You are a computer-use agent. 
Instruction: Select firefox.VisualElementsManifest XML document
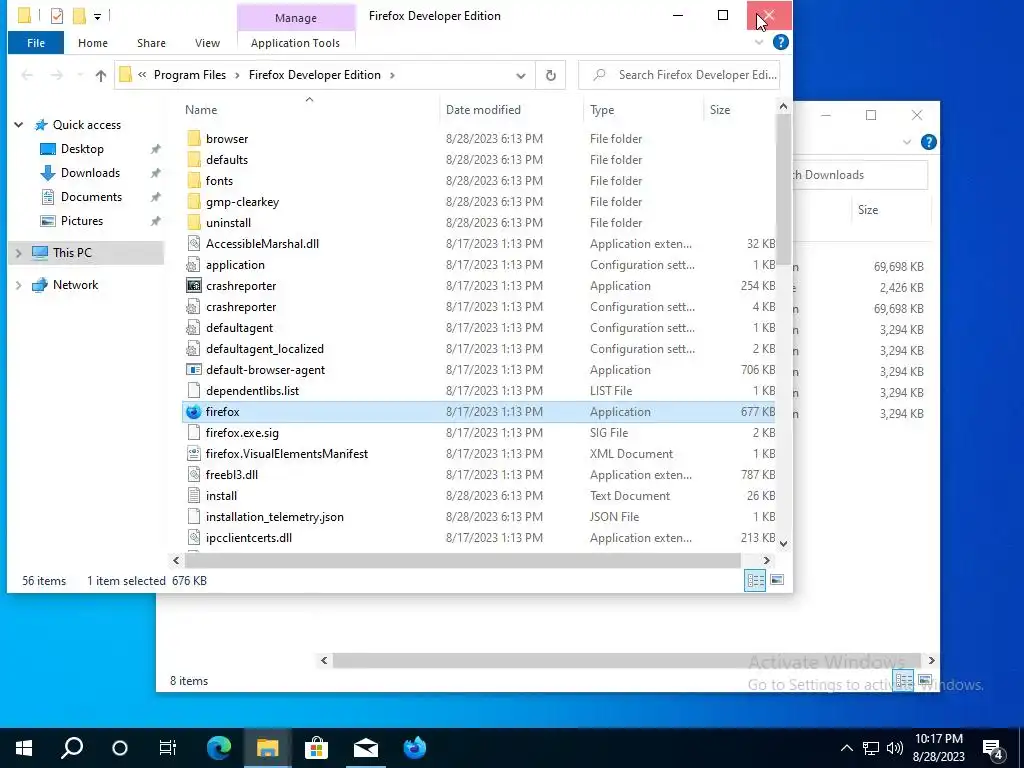[287, 454]
